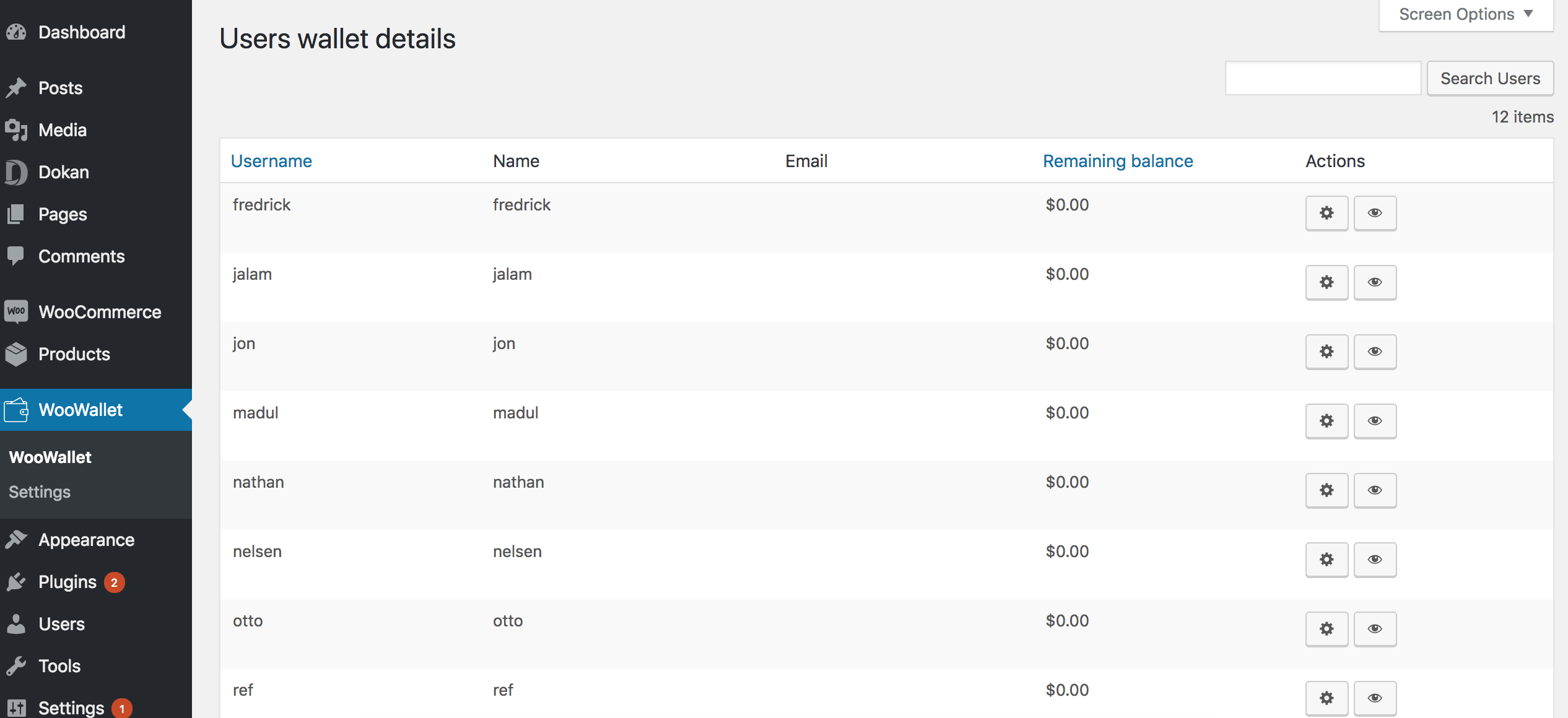The width and height of the screenshot is (1568, 718).
Task: Open the main Settings menu
Action: (x=71, y=708)
